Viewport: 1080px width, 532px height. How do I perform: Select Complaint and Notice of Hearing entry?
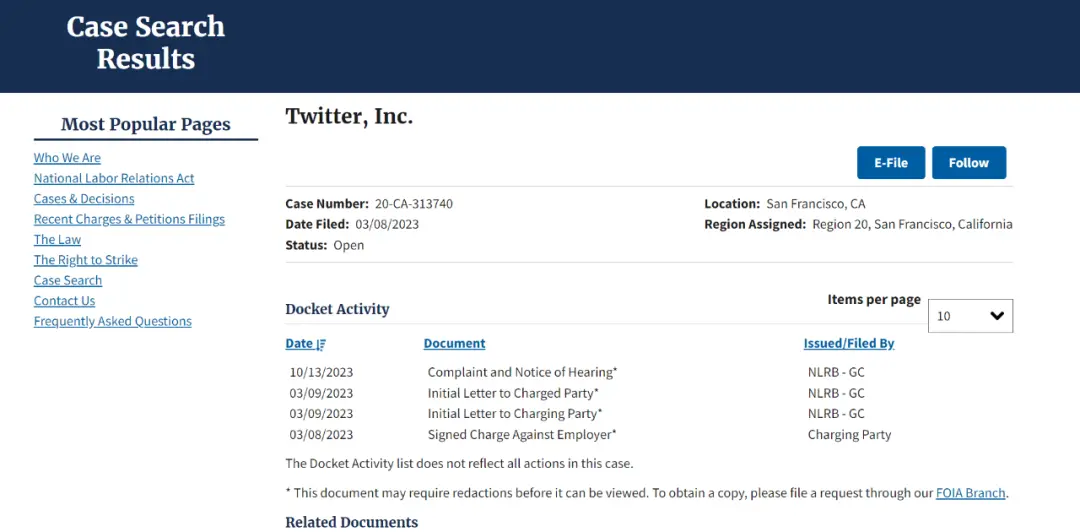tap(522, 372)
